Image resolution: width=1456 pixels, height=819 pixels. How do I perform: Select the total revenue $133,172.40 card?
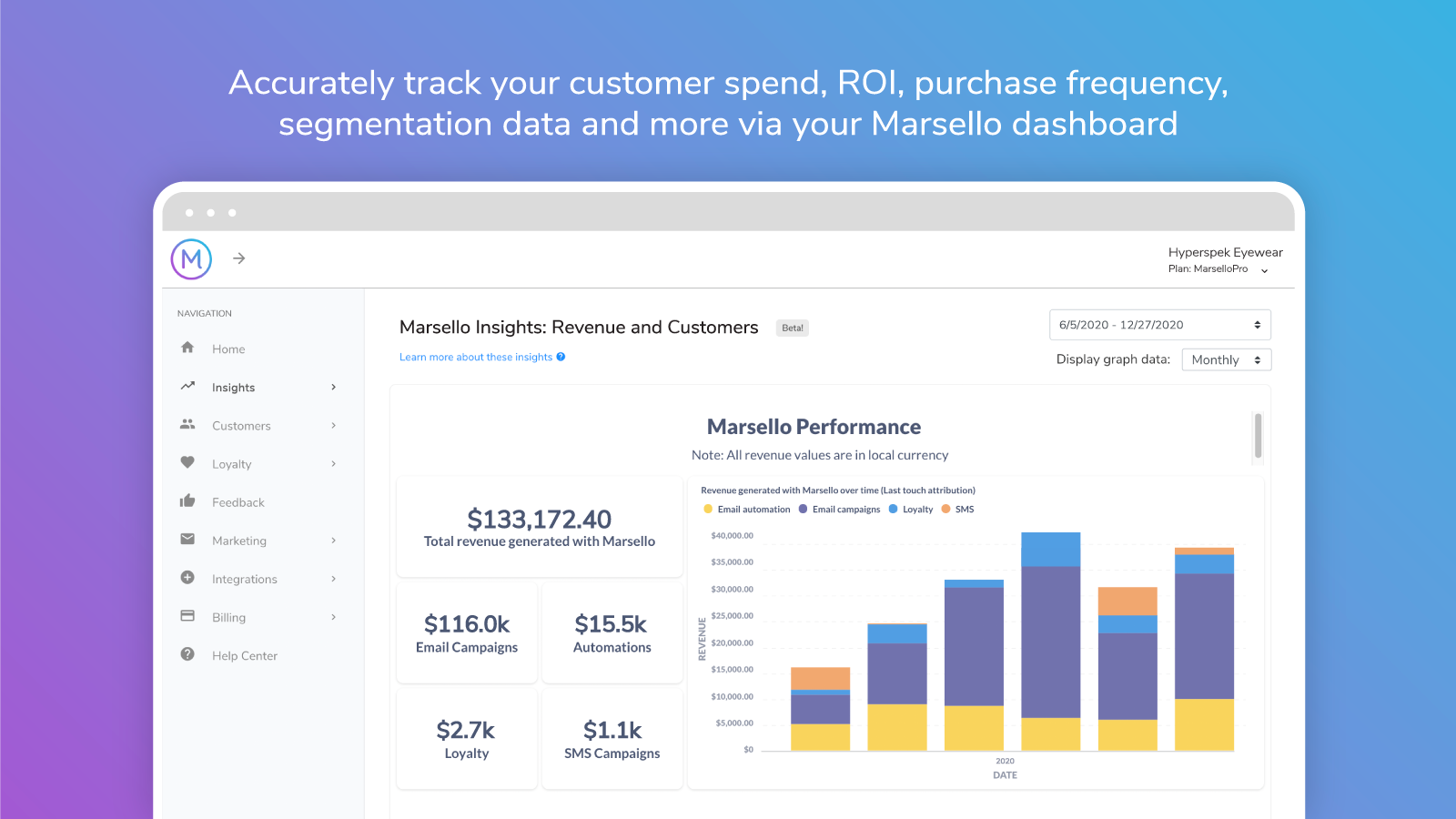(540, 527)
